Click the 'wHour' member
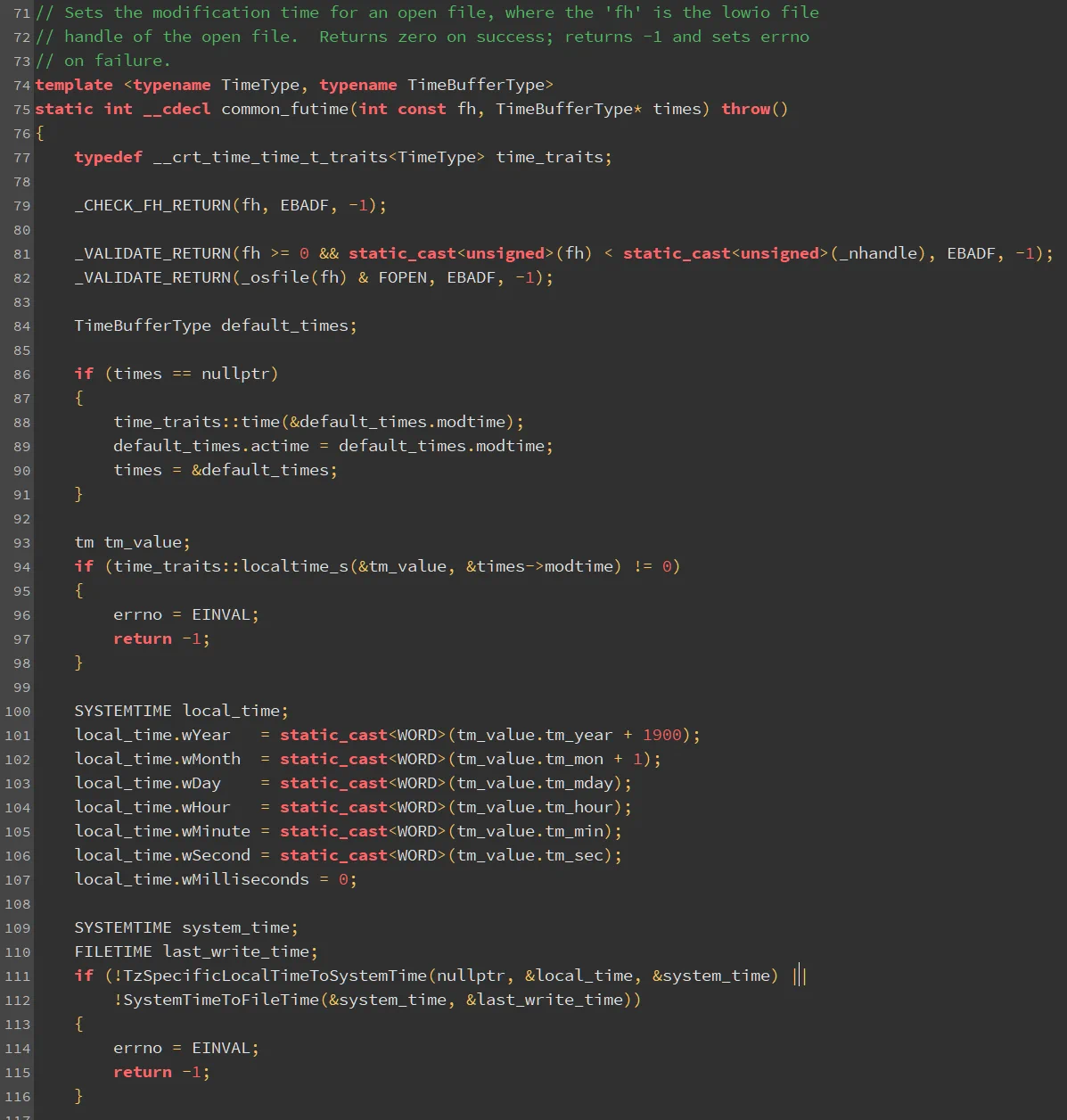Viewport: 1067px width, 1120px height. pyautogui.click(x=206, y=807)
